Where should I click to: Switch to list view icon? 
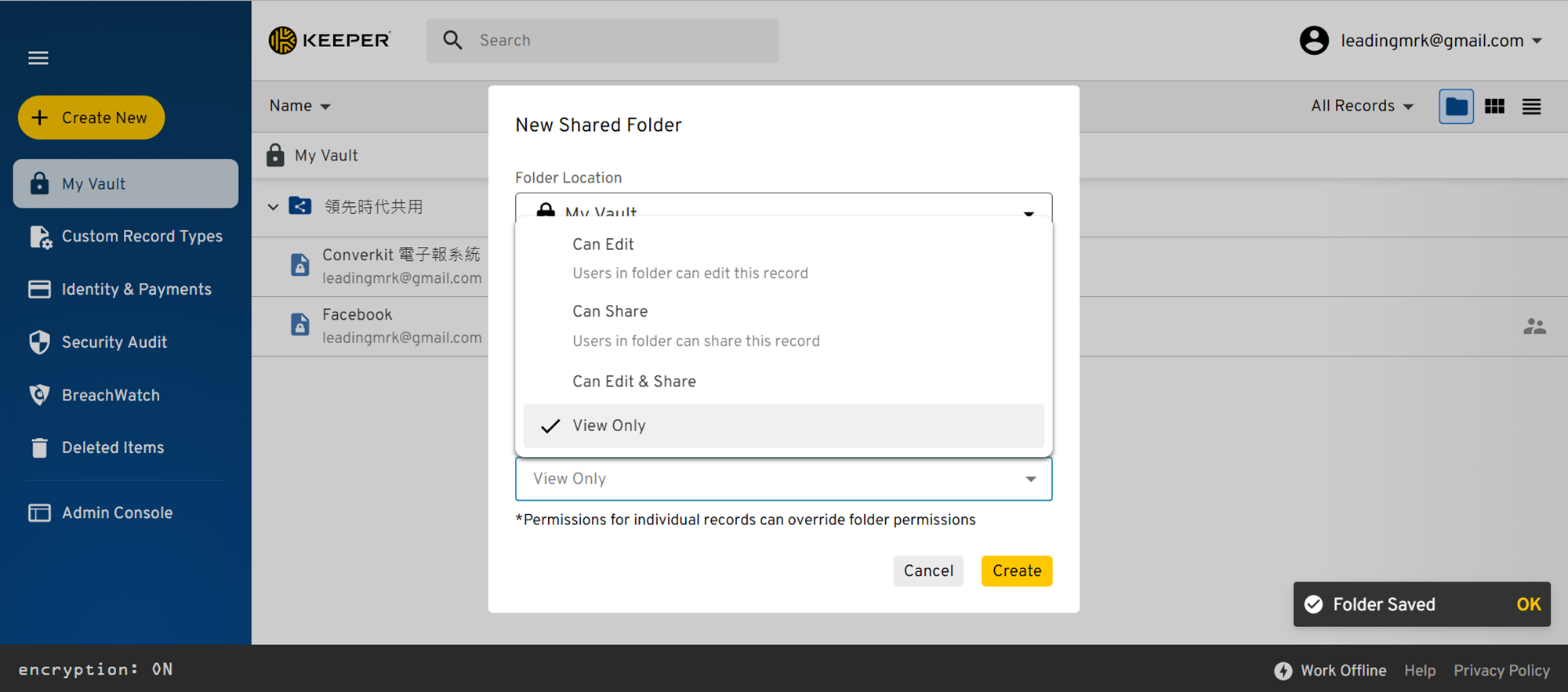(x=1531, y=107)
